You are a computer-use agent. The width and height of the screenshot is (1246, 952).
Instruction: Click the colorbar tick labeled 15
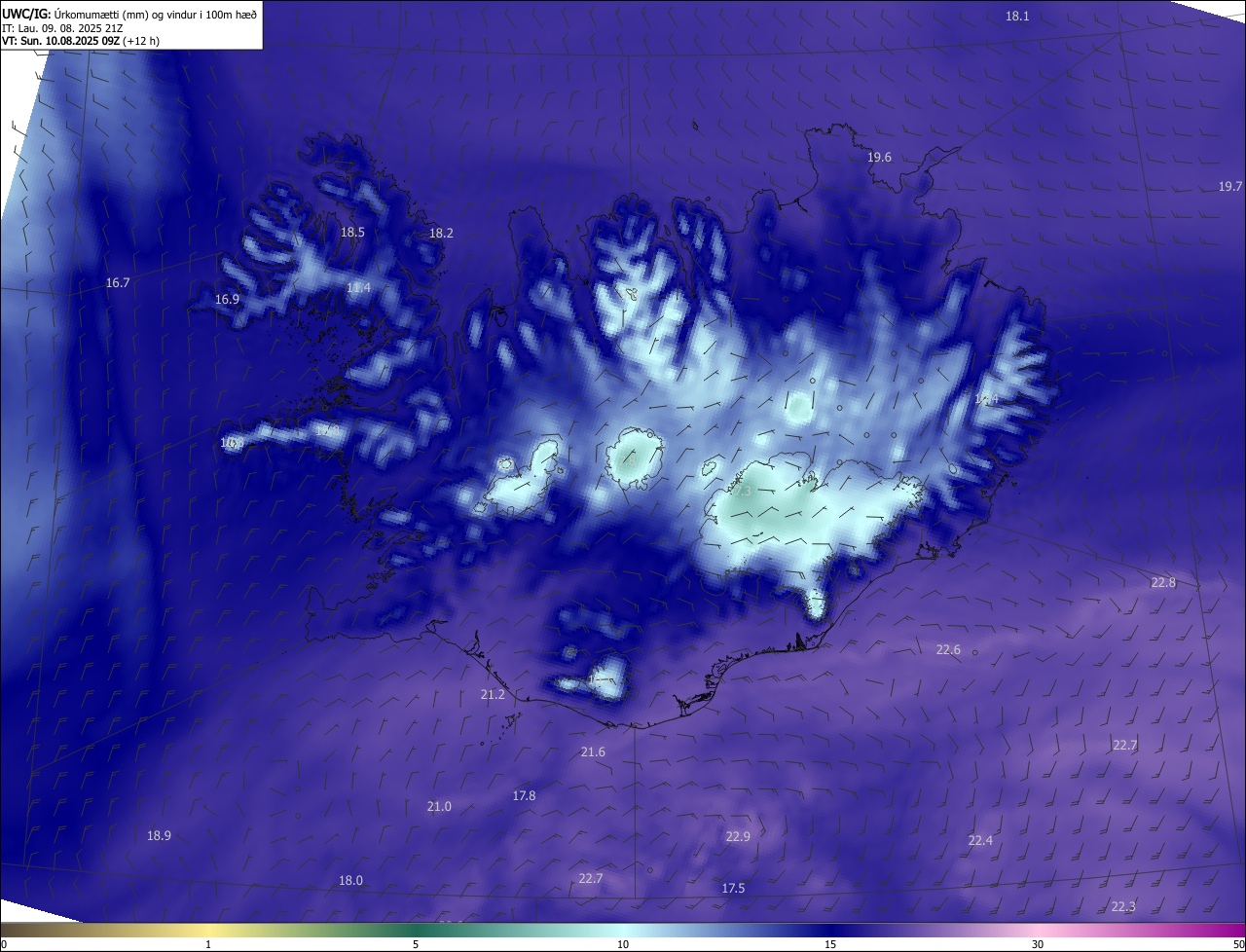pos(830,944)
